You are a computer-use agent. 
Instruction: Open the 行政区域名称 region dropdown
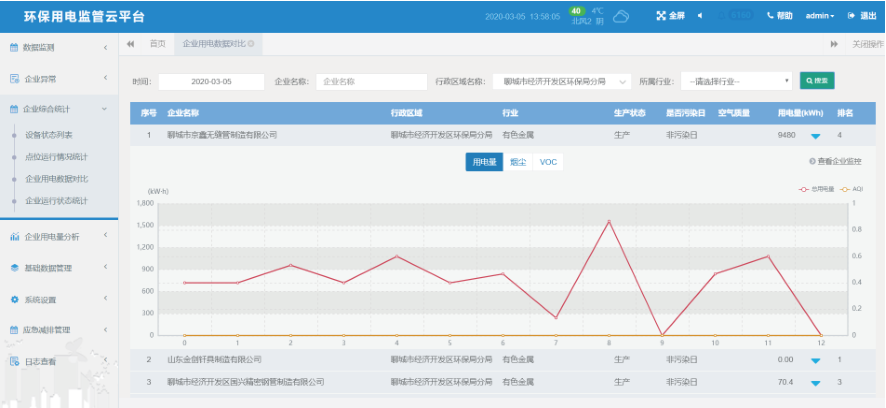point(561,81)
